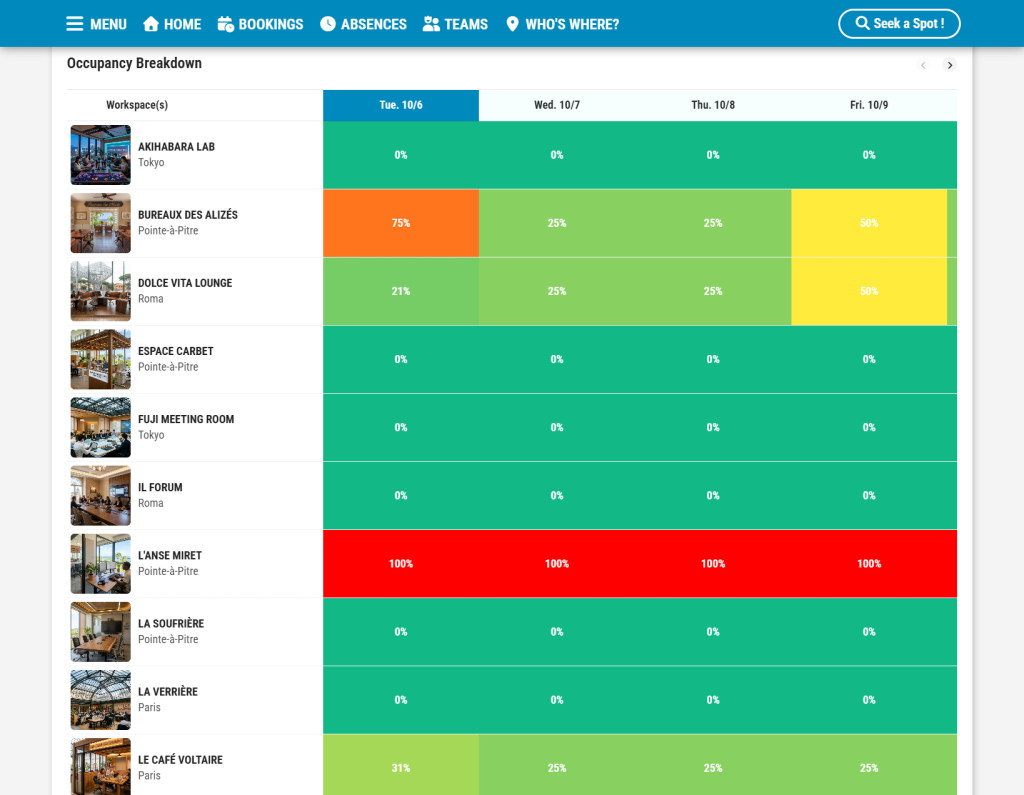Open the Fuji Meeting Room thumbnail
This screenshot has width=1024, height=795.
coord(101,427)
